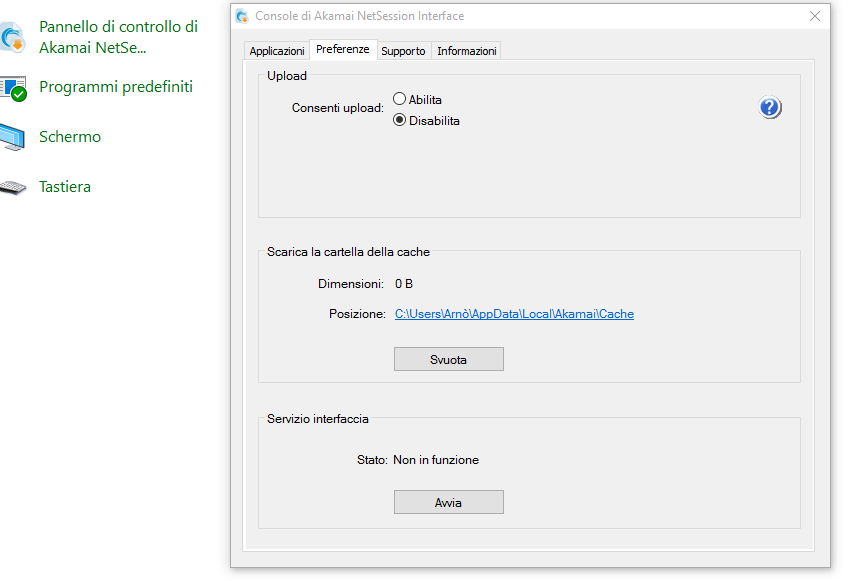Screen dimensions: 849x581
Task: Click the '0 B' cache size value
Action: pos(404,284)
